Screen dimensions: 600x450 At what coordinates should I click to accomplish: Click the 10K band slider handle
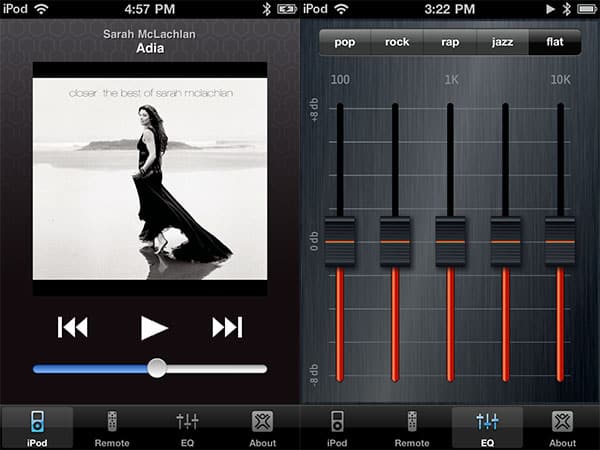(x=560, y=241)
